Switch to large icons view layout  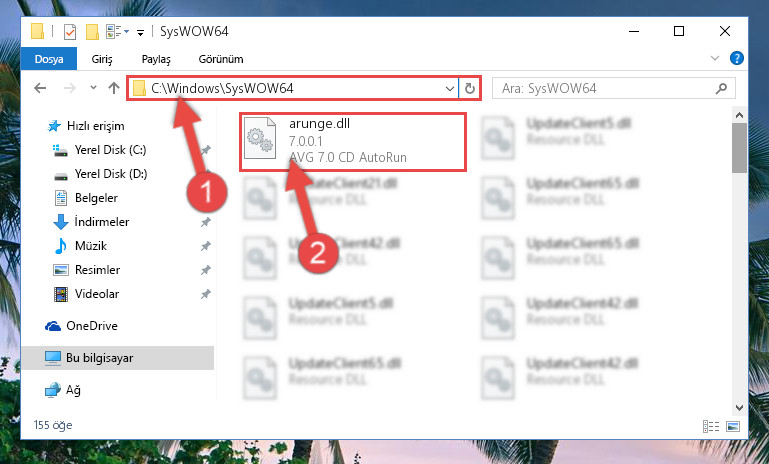733,426
